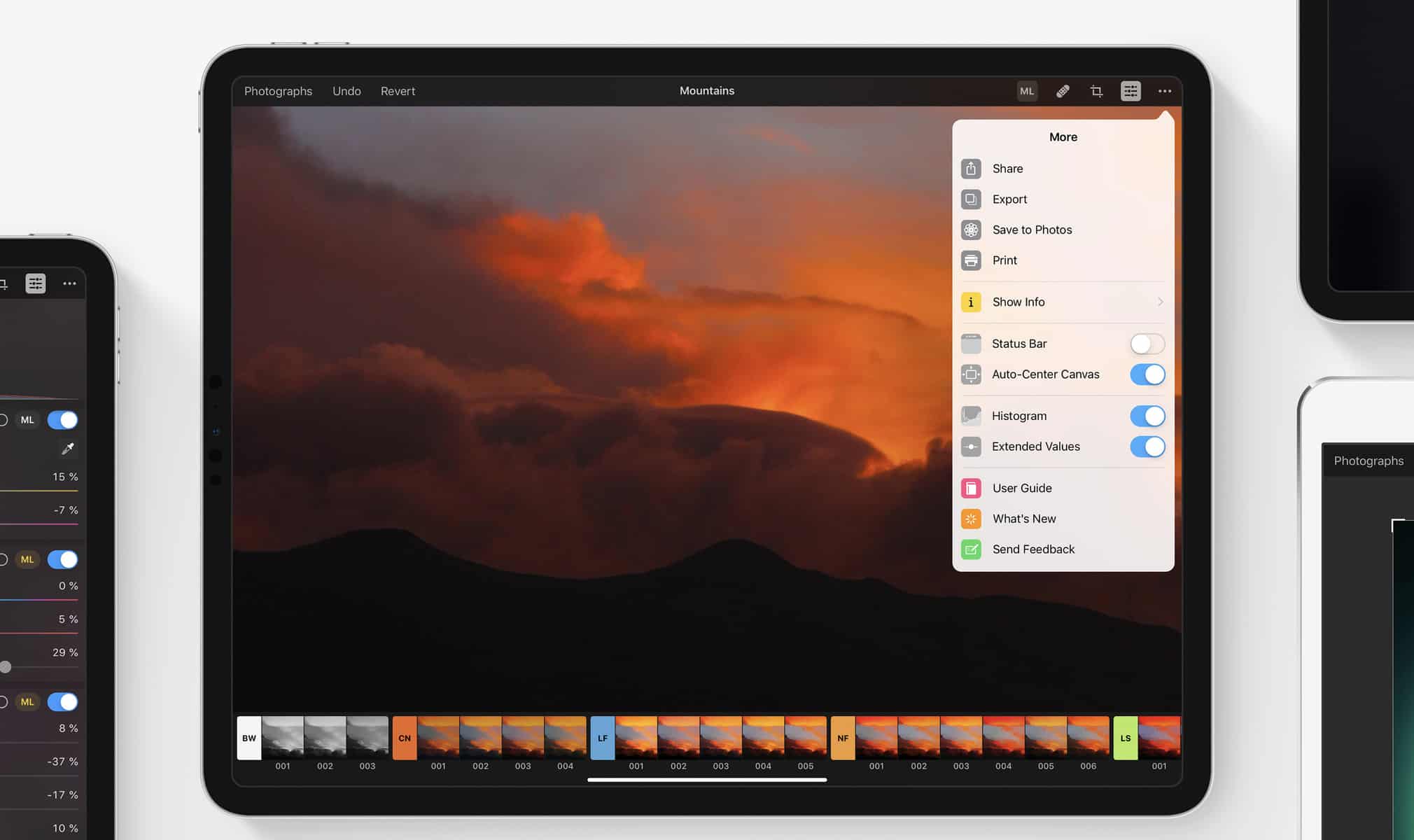Screen dimensions: 1414x840
Task: Select the Repair bandage tool
Action: (1062, 91)
